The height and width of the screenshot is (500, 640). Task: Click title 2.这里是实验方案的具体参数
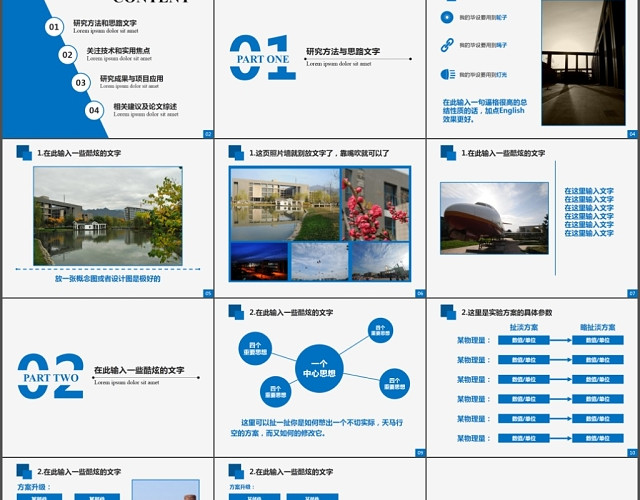click(507, 313)
